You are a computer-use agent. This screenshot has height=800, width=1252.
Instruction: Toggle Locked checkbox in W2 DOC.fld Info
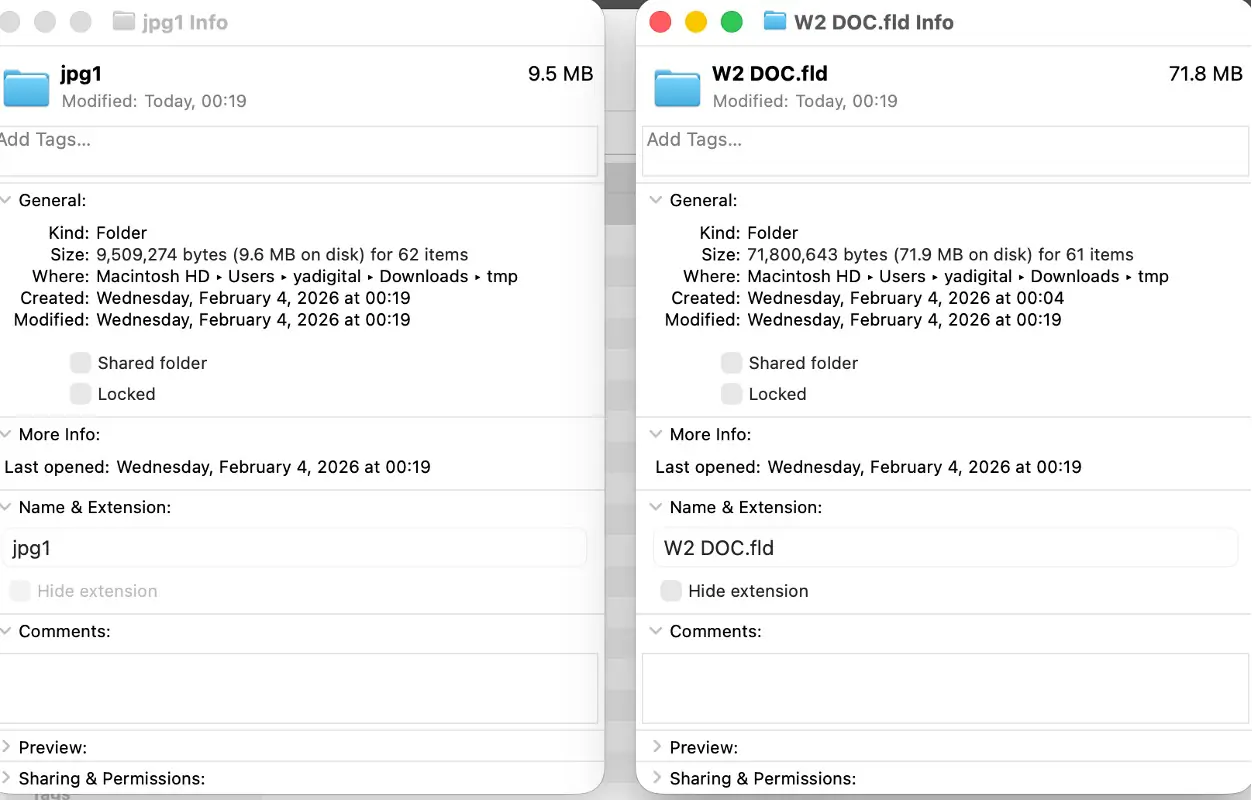click(732, 393)
